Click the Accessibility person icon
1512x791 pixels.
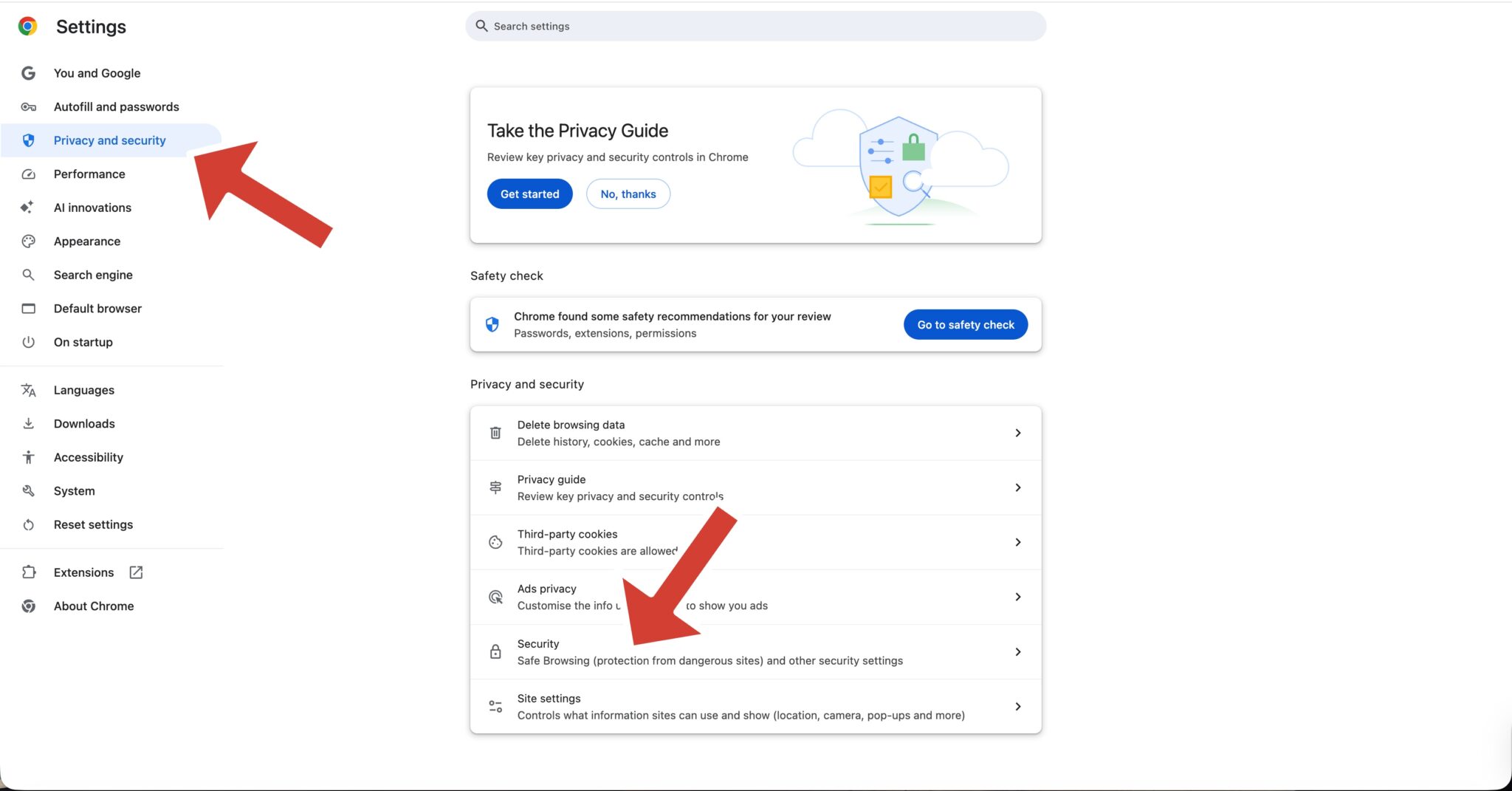(x=28, y=457)
